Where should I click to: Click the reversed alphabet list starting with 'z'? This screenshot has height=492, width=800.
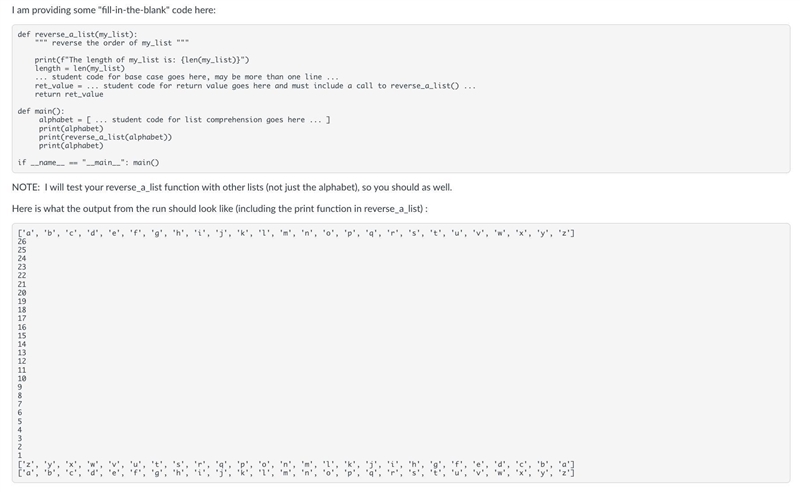click(296, 464)
